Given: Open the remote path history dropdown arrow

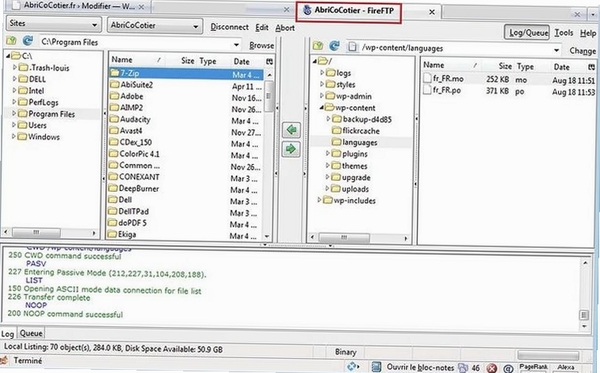Looking at the screenshot, I should (556, 50).
